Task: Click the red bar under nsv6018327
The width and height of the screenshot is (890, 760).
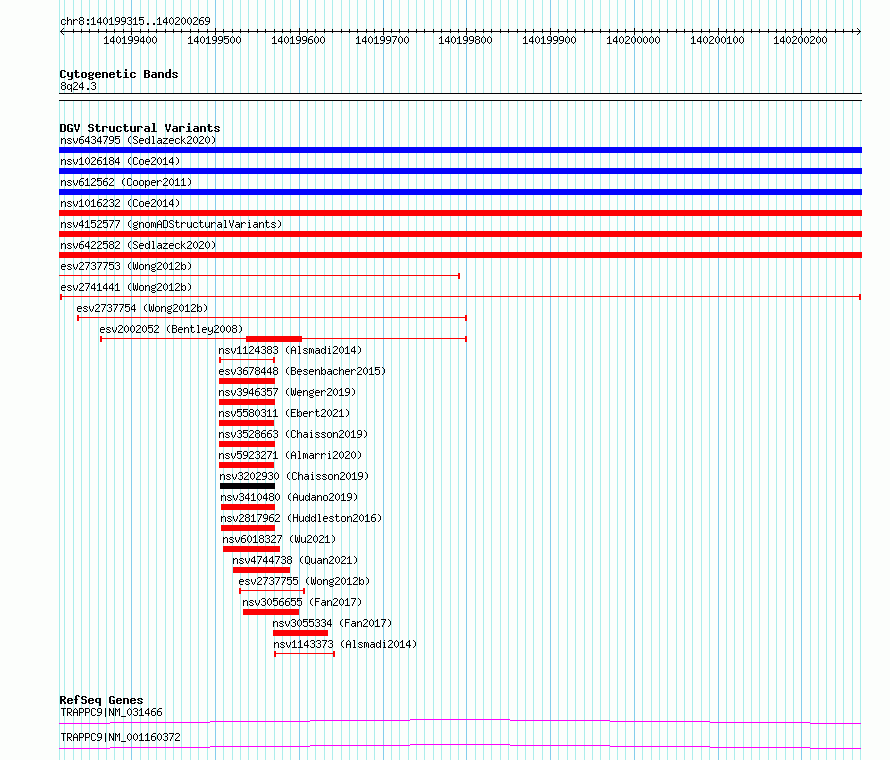Action: pyautogui.click(x=251, y=549)
